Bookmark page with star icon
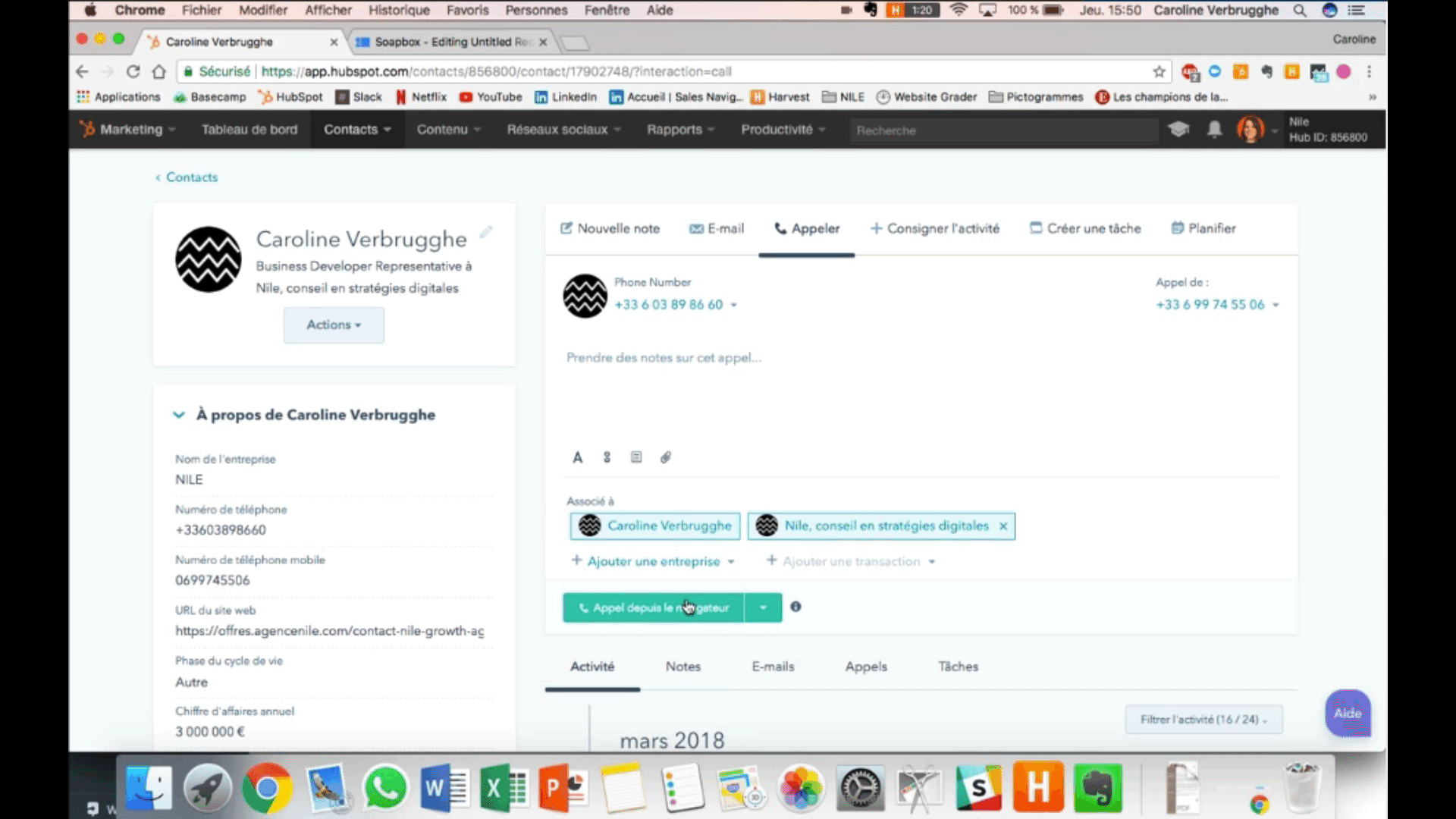Image resolution: width=1456 pixels, height=819 pixels. coord(1159,71)
